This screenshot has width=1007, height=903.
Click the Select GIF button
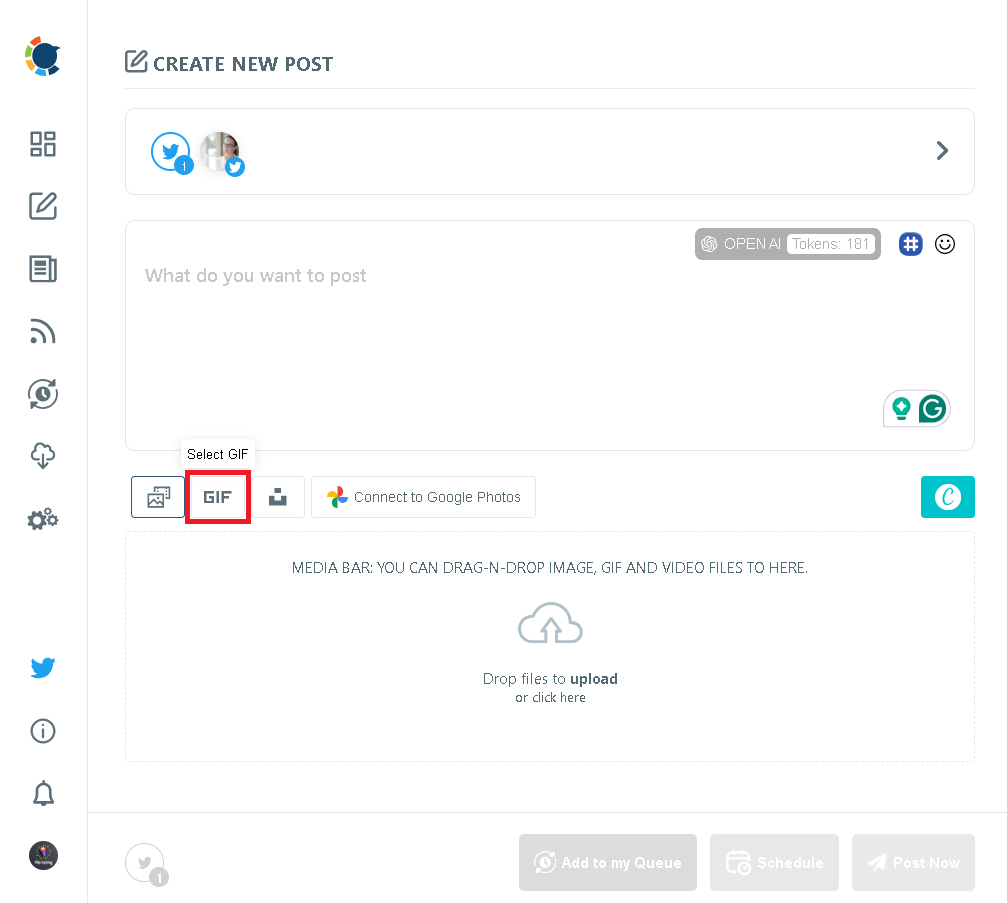pos(217,497)
